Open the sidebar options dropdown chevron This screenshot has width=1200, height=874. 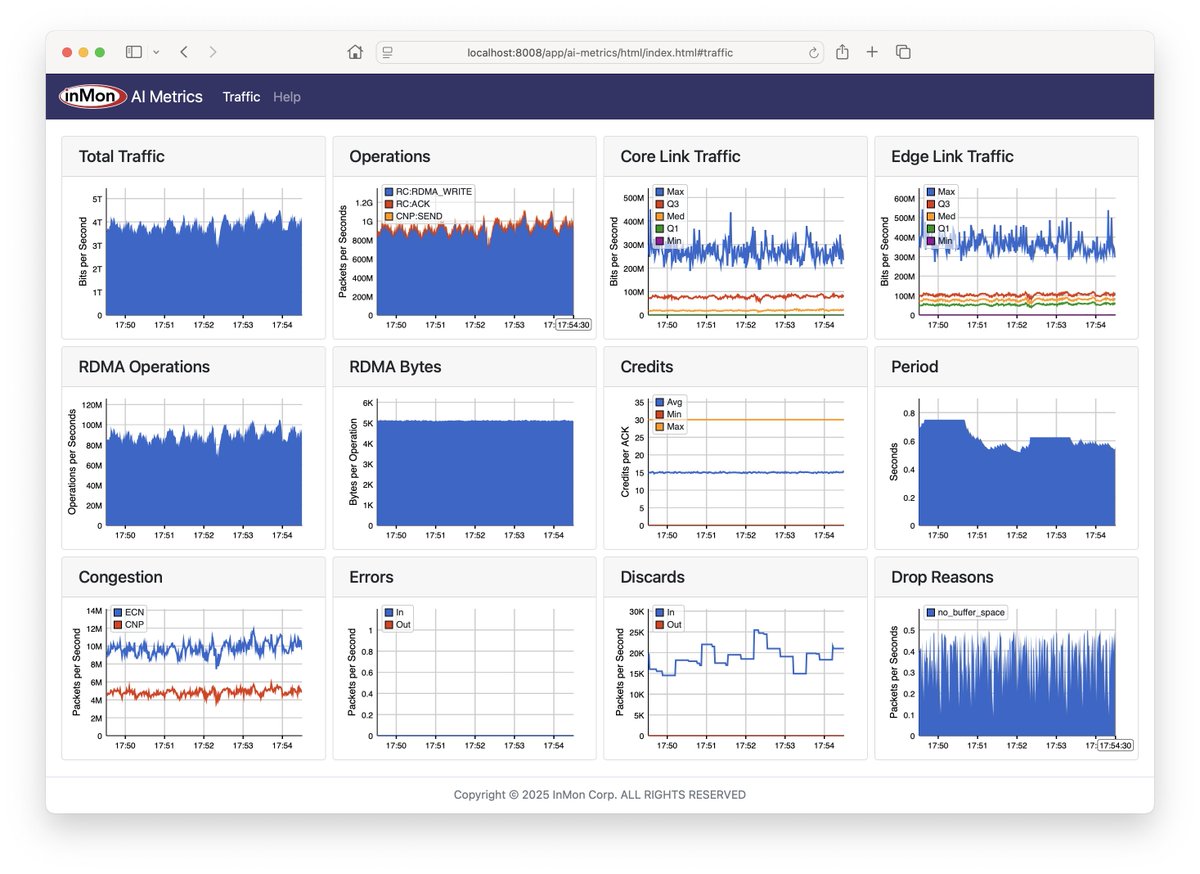pos(156,52)
